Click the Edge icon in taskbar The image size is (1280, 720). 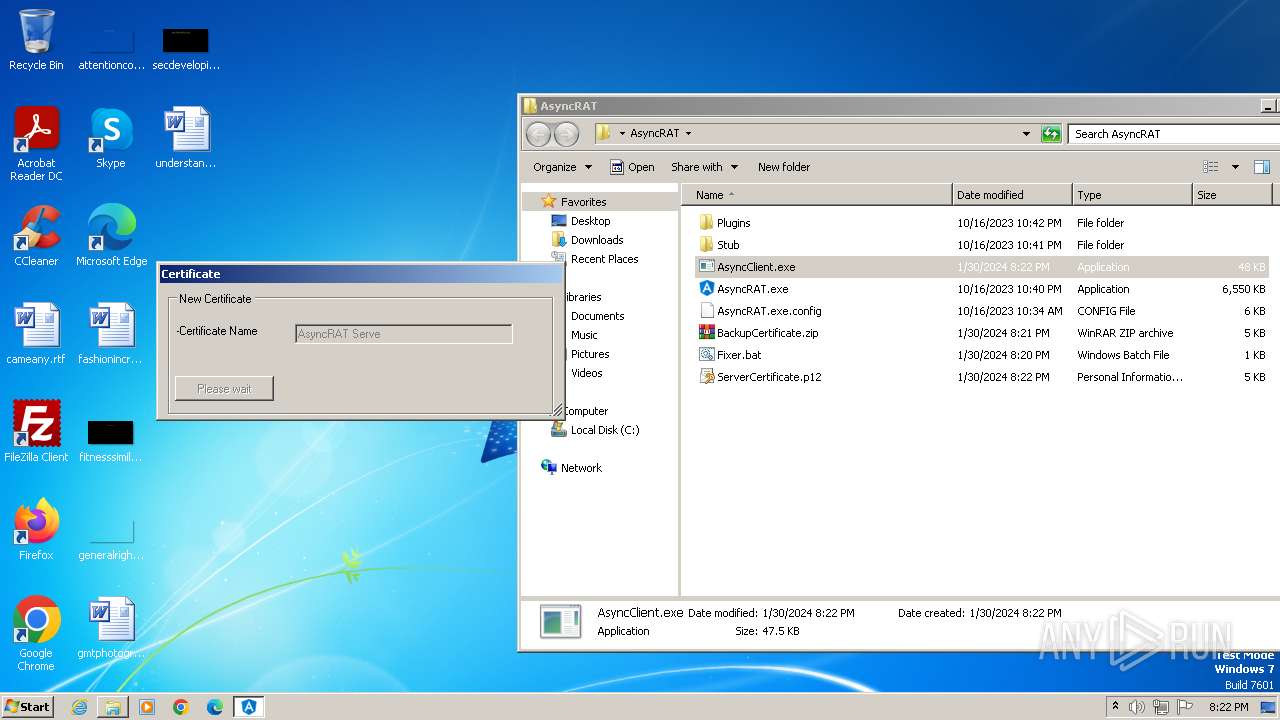coord(215,707)
